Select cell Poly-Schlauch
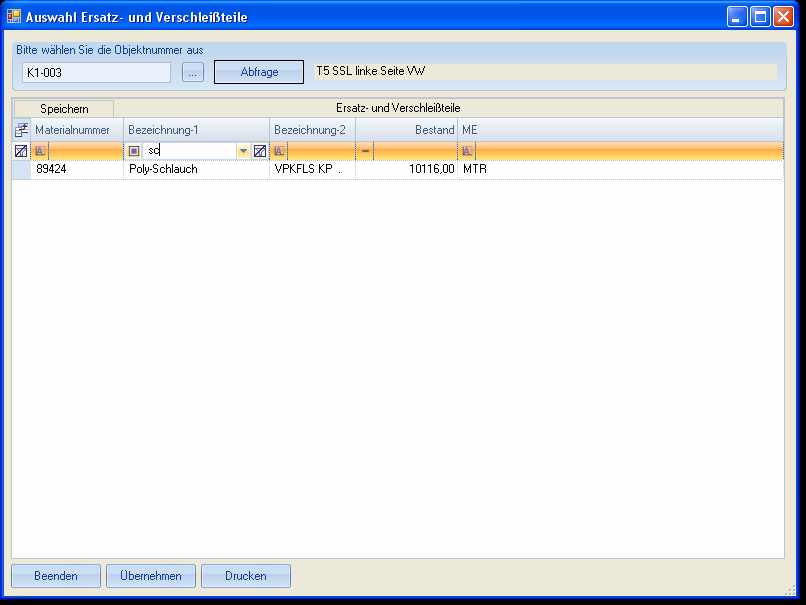 tap(196, 169)
